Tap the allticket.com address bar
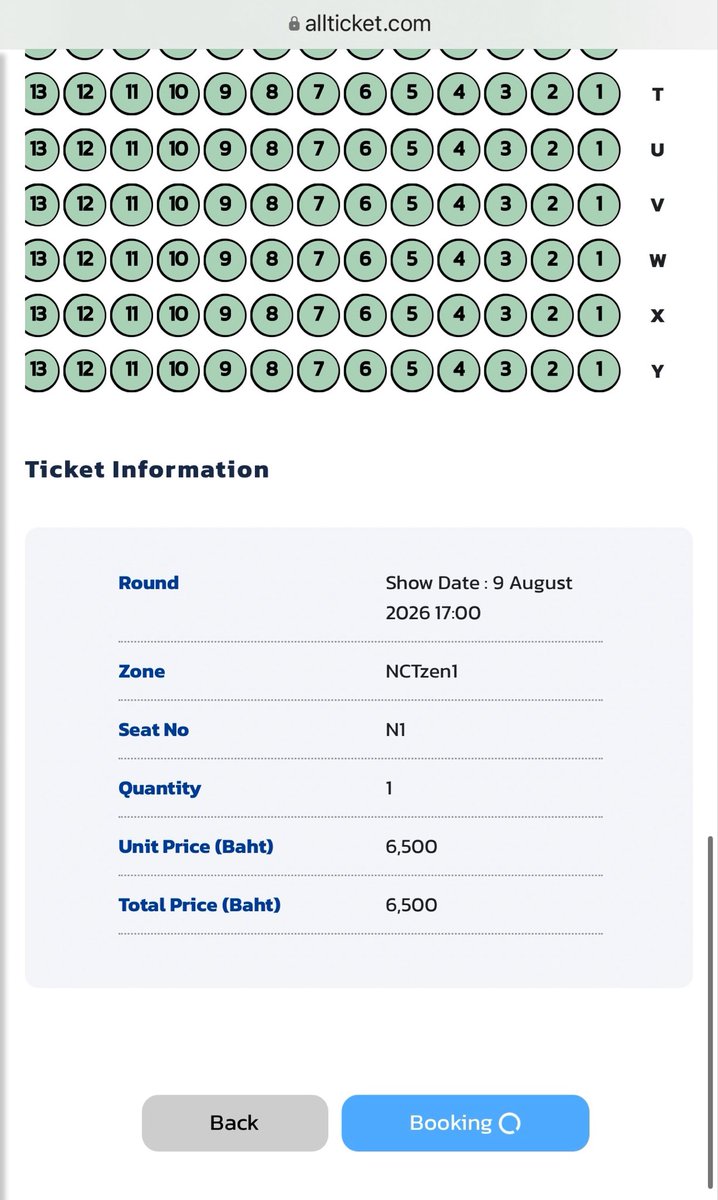718x1200 pixels. (359, 23)
